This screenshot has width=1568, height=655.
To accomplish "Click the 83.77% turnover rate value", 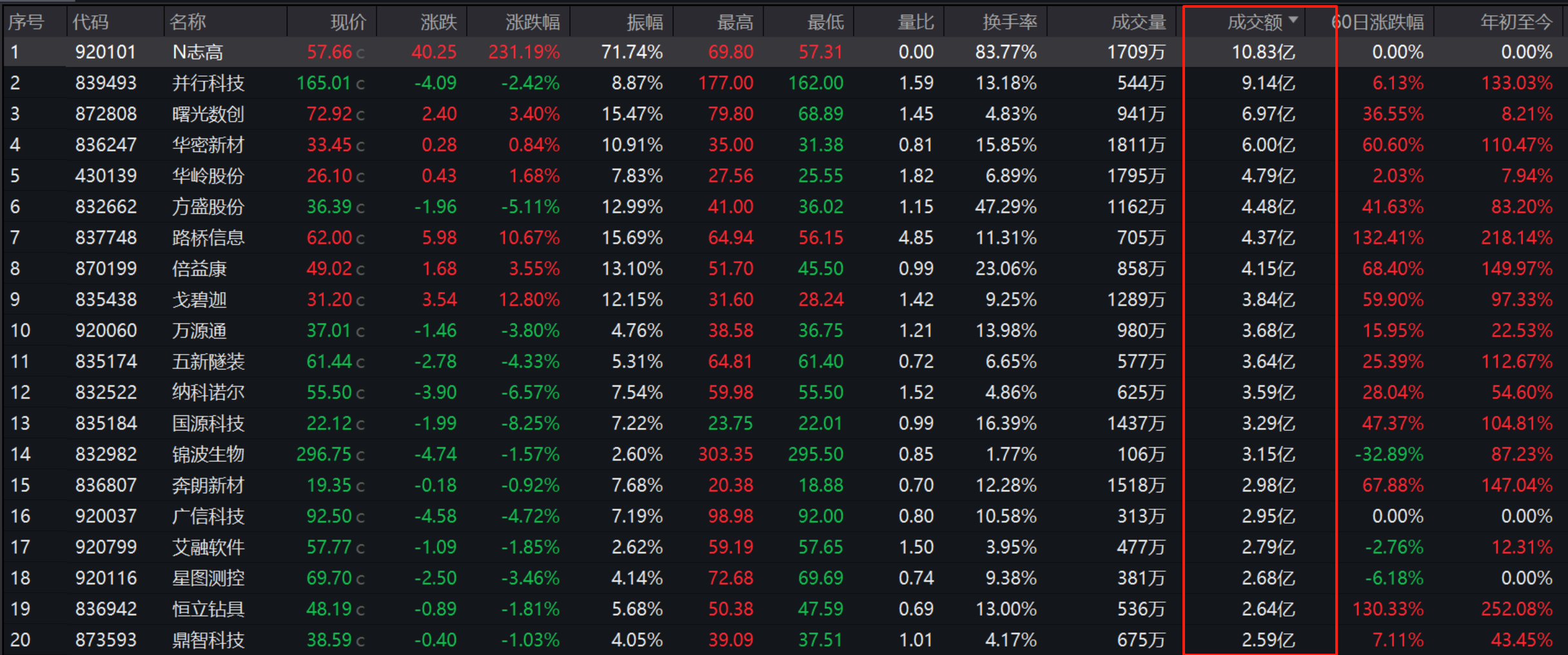I will pyautogui.click(x=1006, y=52).
